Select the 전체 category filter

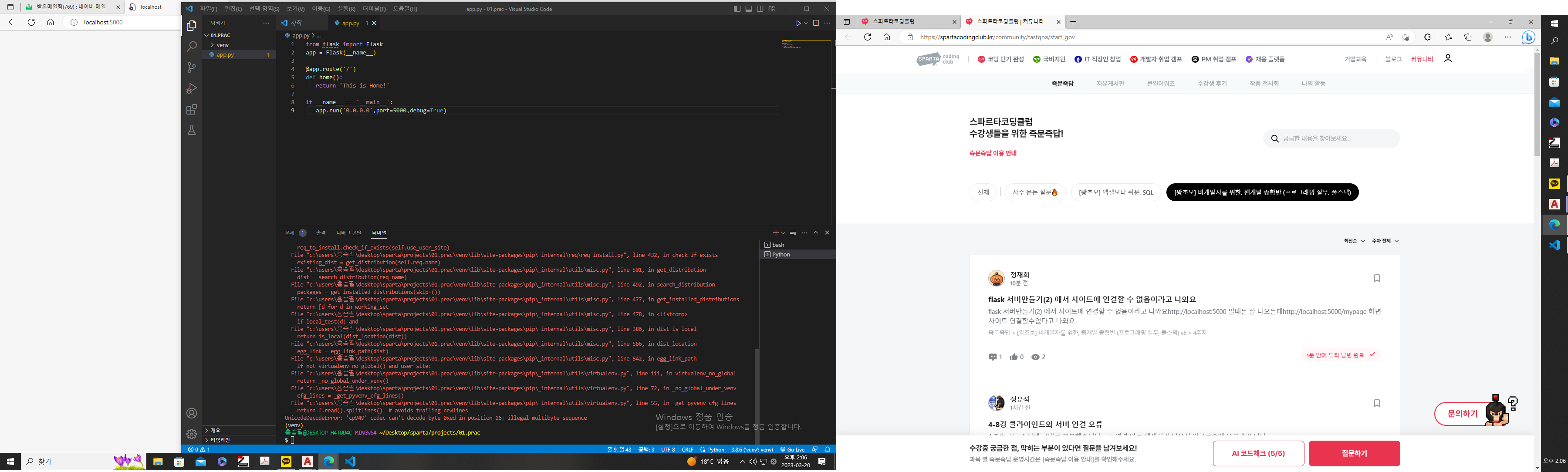click(x=983, y=192)
